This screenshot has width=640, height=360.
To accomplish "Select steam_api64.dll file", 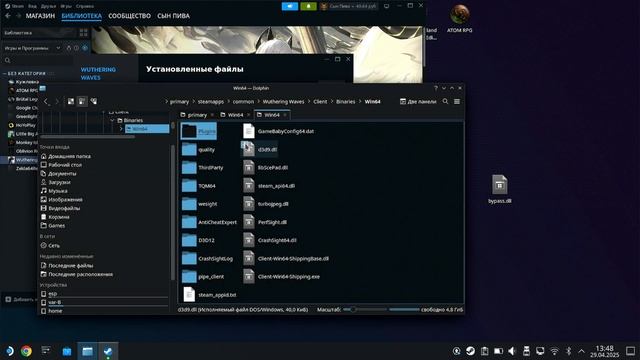I will pos(269,186).
